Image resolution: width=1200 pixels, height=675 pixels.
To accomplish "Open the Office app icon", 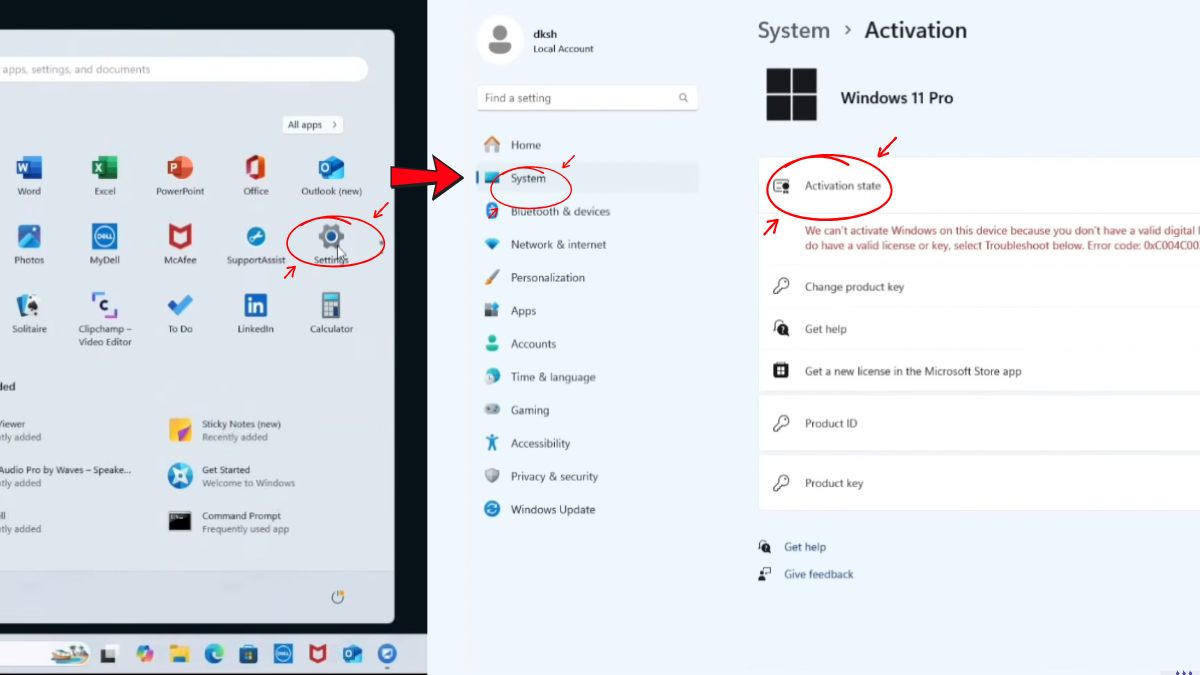I will (x=255, y=175).
